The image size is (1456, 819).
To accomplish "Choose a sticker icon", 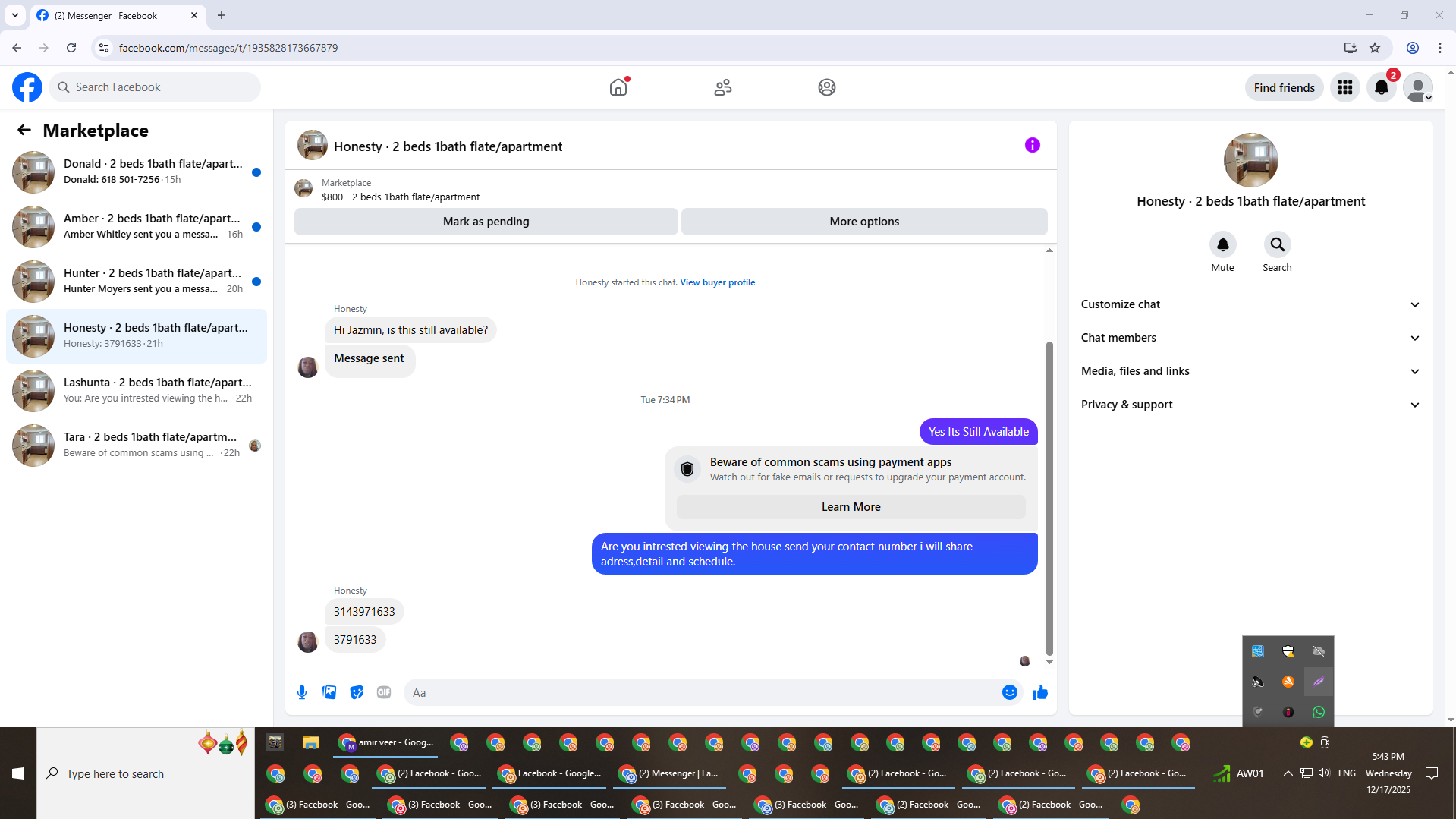I will point(357,692).
